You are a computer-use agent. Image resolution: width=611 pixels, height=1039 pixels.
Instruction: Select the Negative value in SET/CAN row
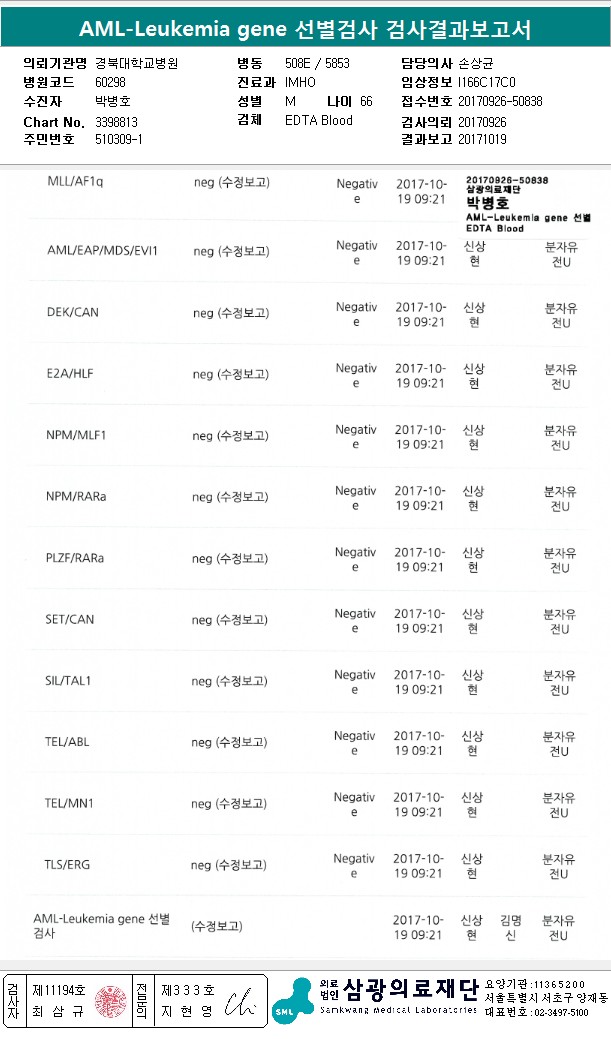tap(355, 620)
